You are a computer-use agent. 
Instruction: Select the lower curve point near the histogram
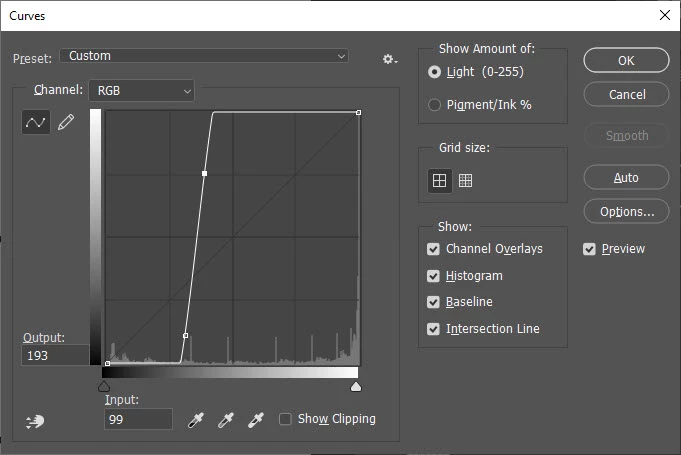click(185, 336)
